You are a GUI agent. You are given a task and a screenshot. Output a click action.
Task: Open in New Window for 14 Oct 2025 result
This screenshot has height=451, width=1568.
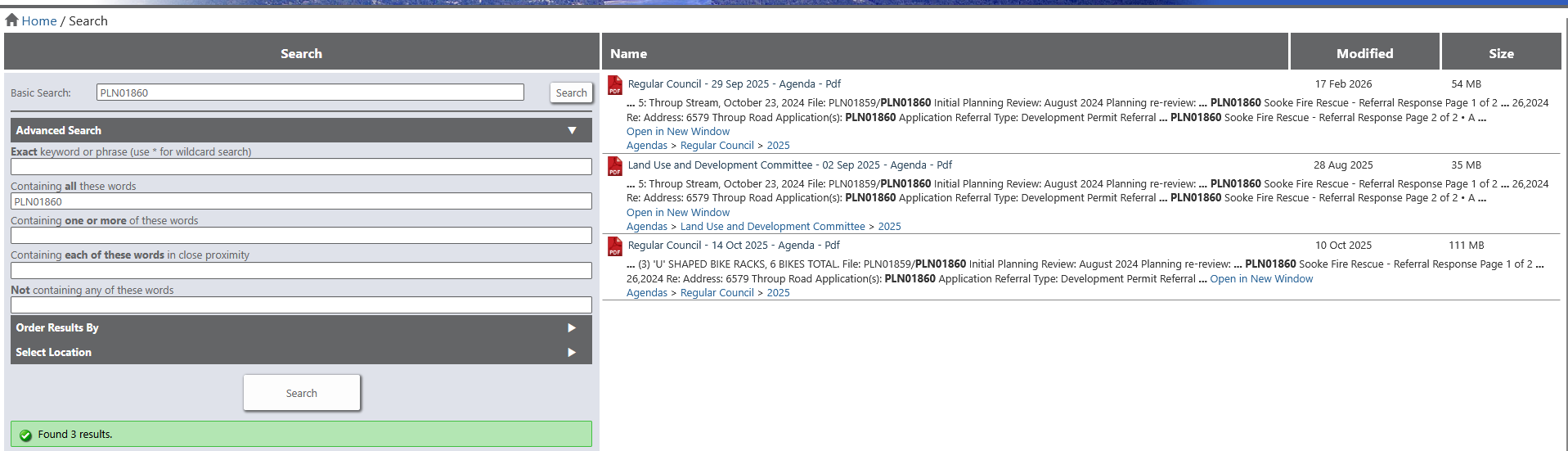pos(1261,278)
